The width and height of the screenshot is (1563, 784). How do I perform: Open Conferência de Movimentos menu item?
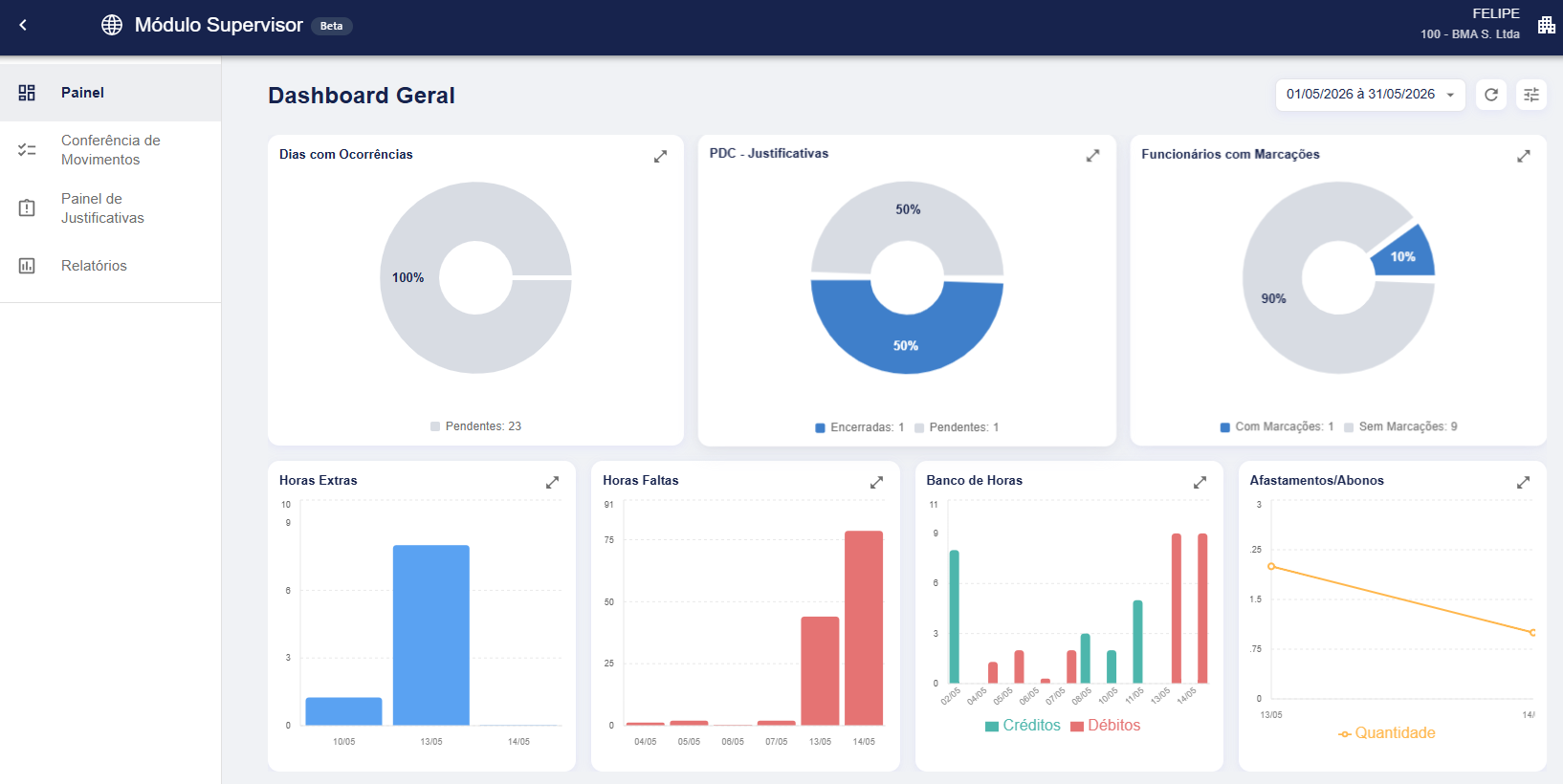coord(110,150)
